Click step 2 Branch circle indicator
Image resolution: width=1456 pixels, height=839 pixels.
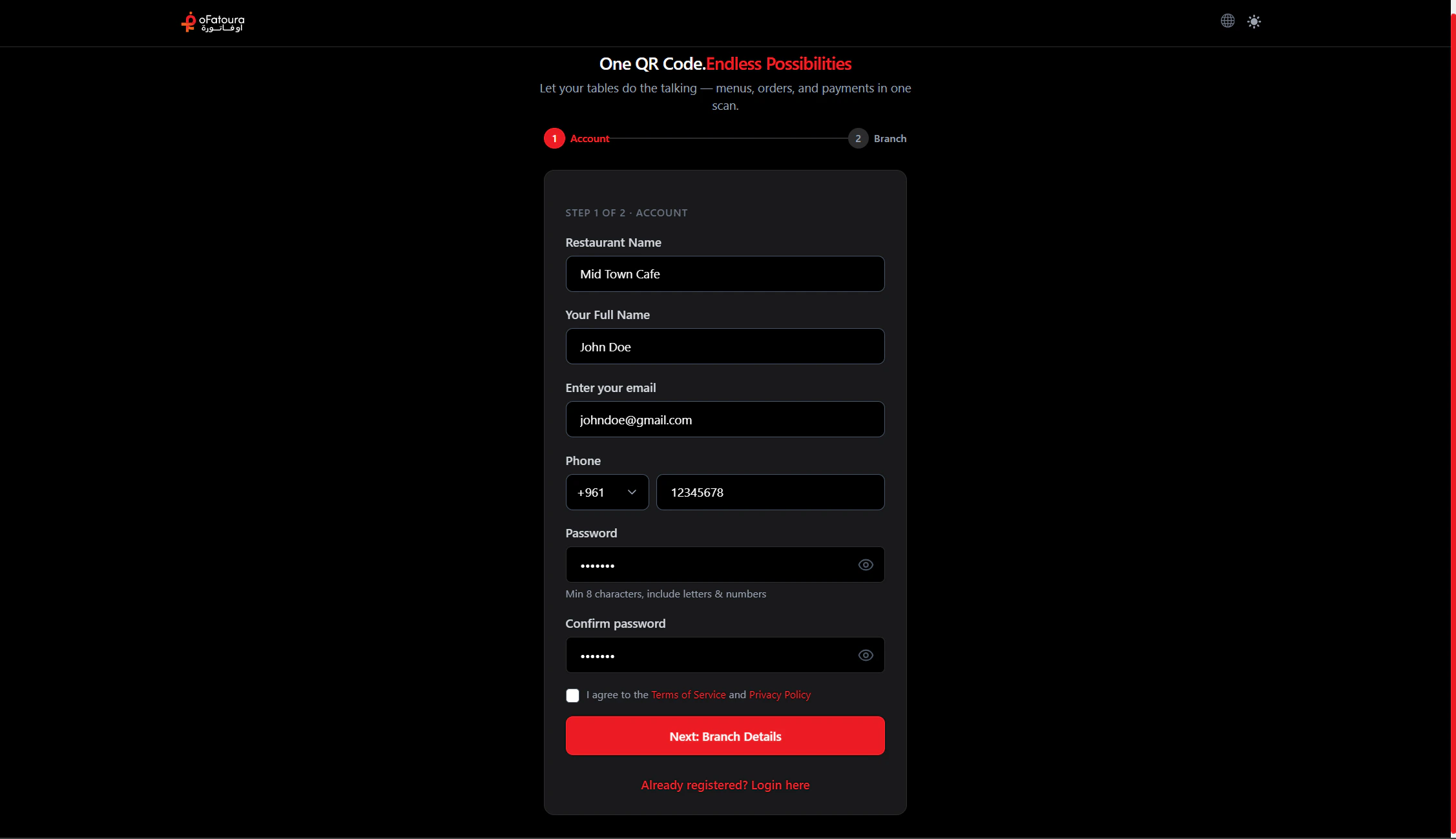(x=858, y=138)
